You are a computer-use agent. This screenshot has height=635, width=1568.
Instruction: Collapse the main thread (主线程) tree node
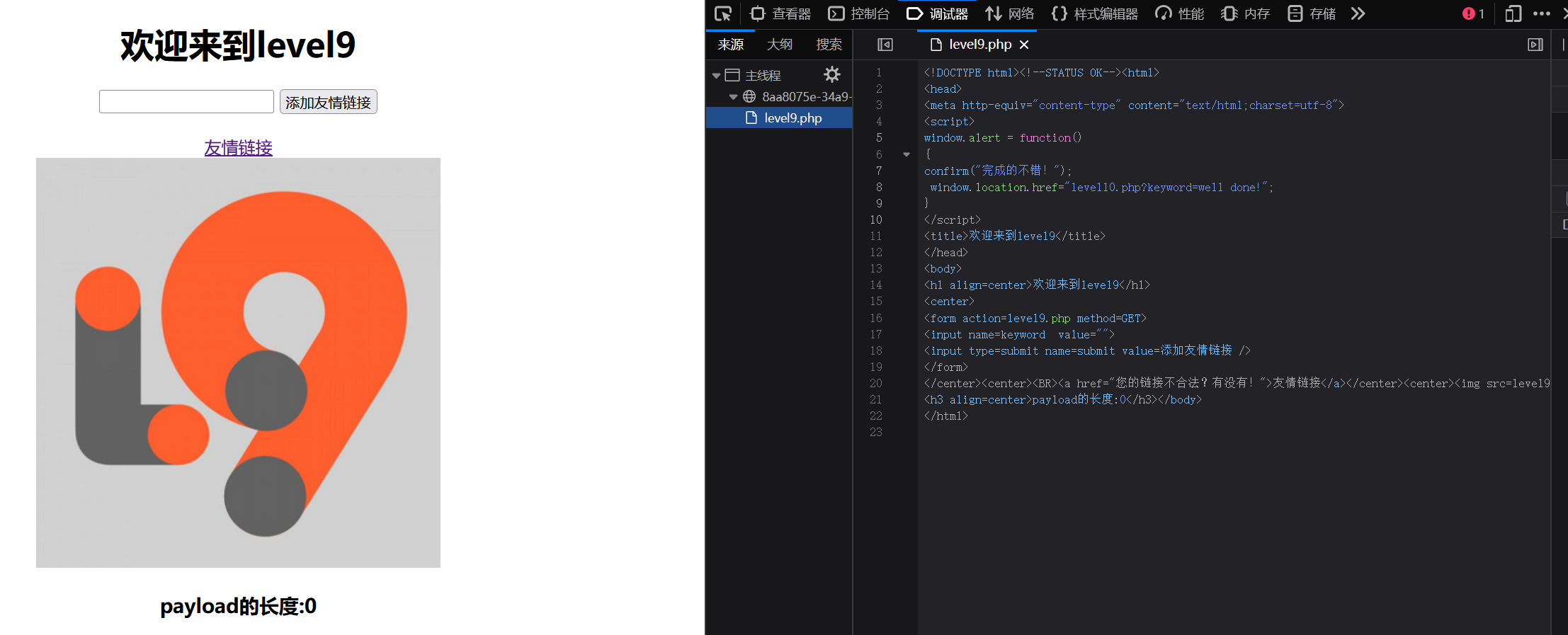(x=716, y=75)
